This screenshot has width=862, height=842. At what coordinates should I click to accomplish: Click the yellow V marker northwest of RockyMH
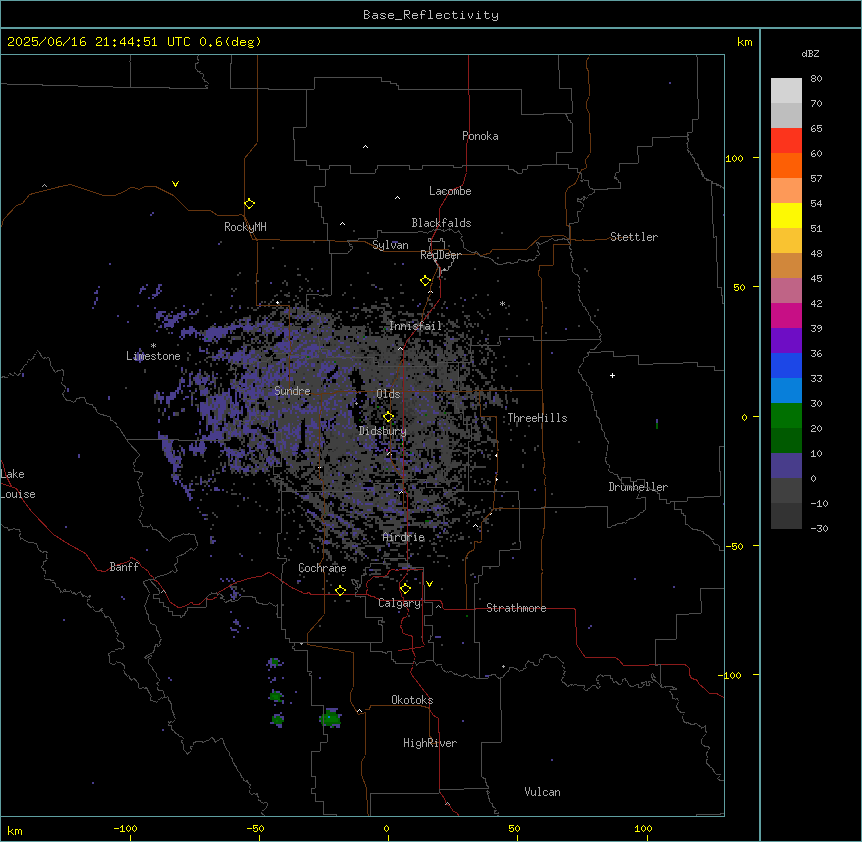point(175,184)
